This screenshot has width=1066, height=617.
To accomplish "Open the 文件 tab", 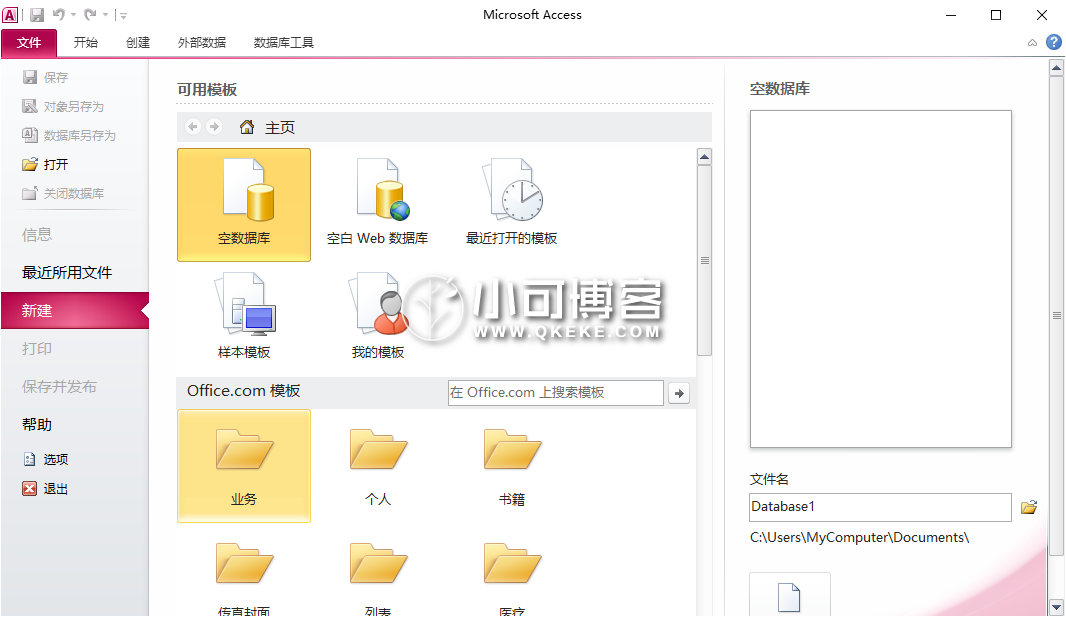I will [29, 43].
